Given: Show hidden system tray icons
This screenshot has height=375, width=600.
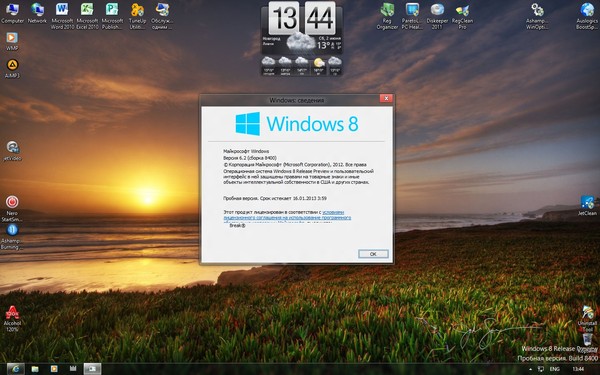Looking at the screenshot, I should 530,369.
